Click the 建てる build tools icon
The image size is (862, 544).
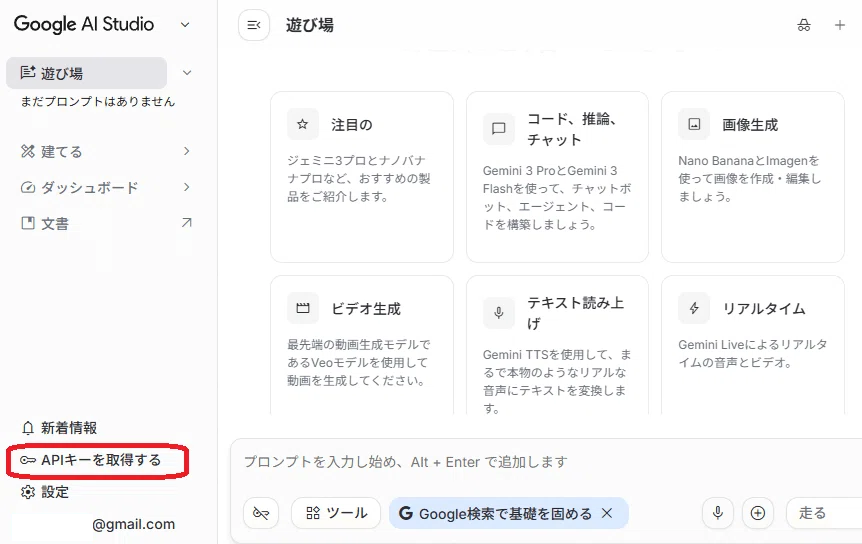coord(27,151)
